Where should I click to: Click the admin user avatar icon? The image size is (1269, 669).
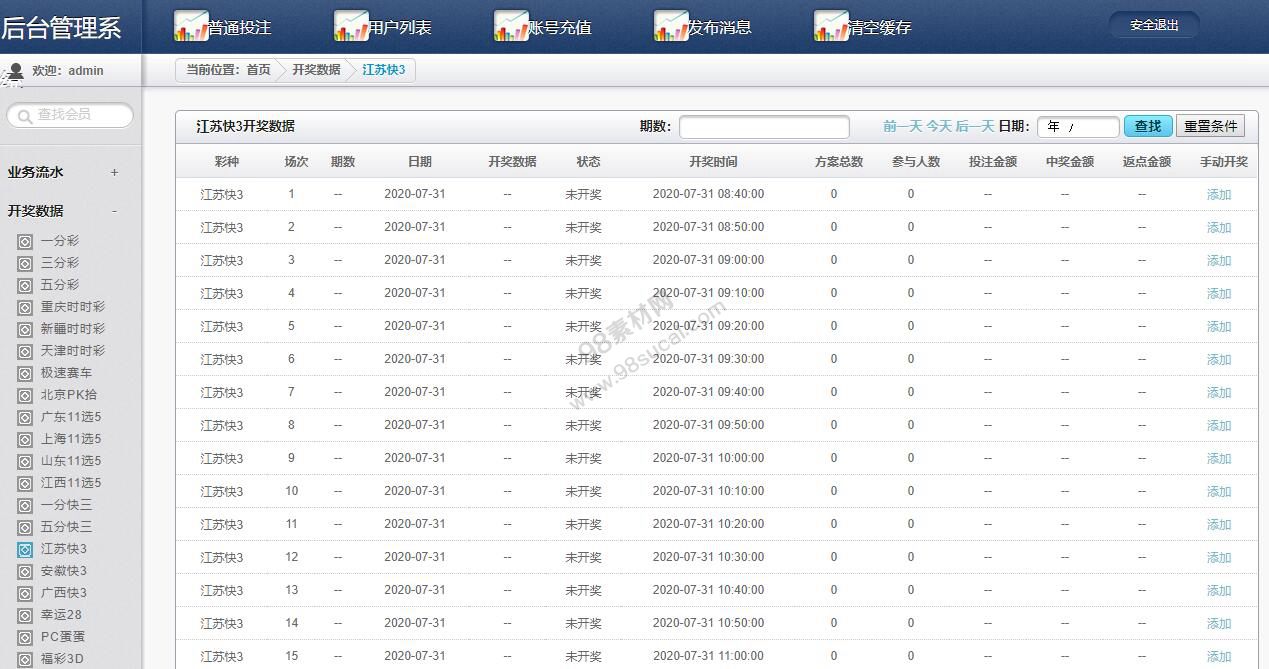click(14, 70)
